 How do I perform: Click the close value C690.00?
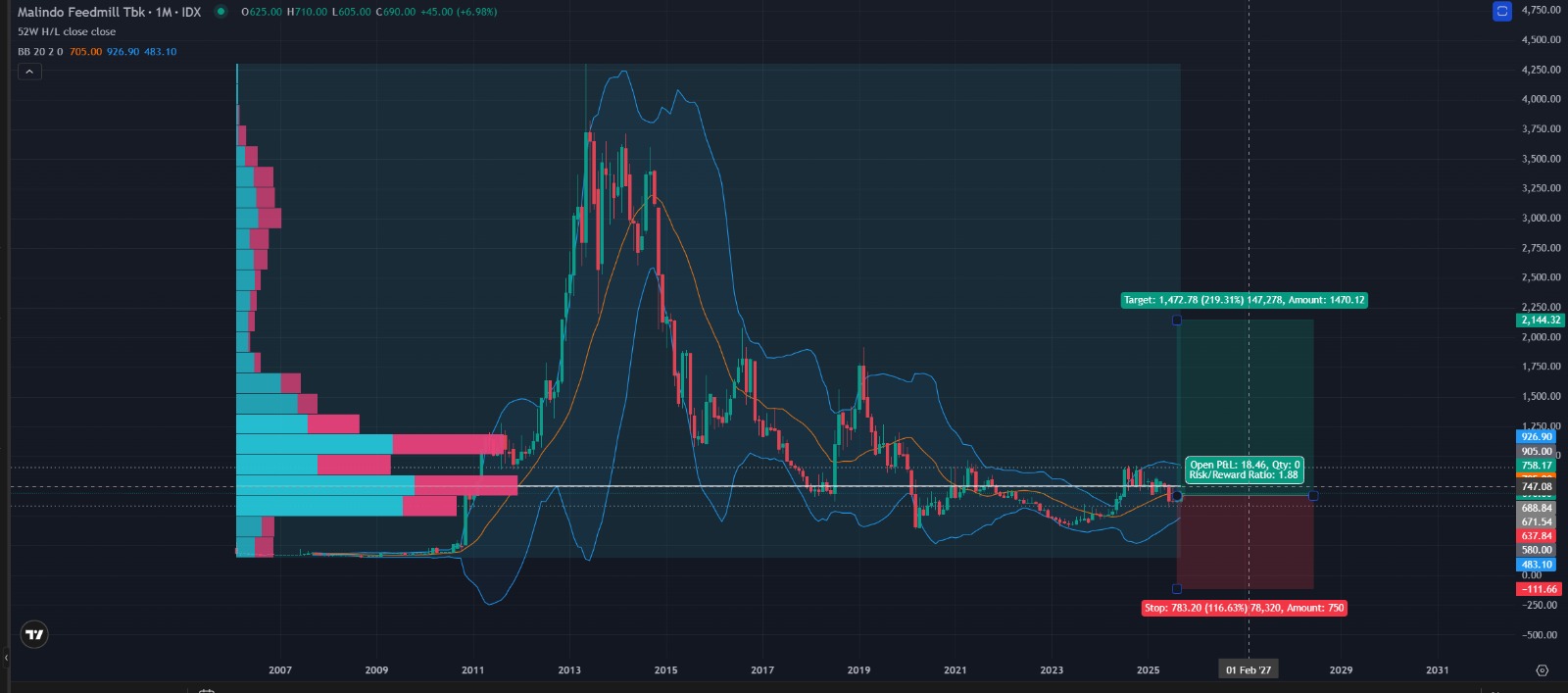[x=396, y=12]
